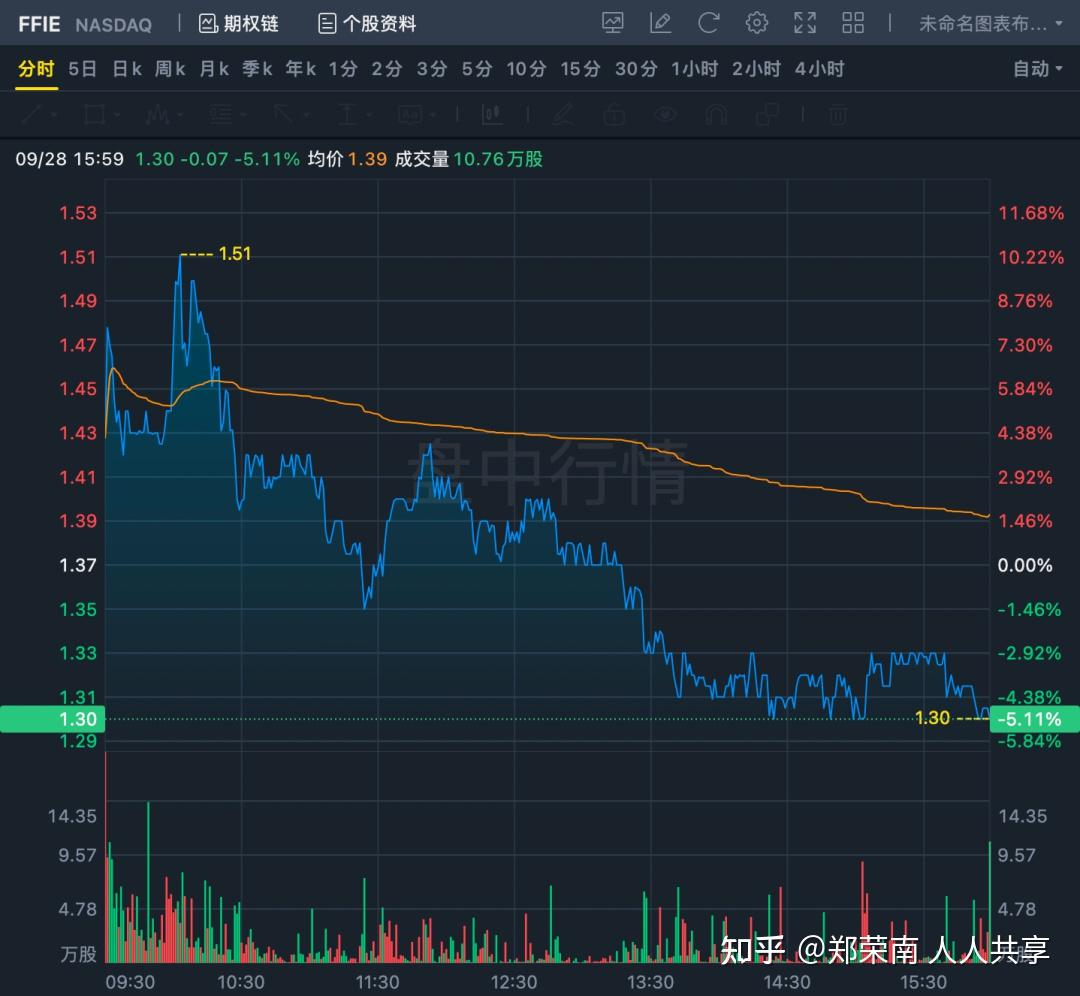The image size is (1080, 996).
Task: Select the rectangle drawing tool
Action: click(92, 115)
